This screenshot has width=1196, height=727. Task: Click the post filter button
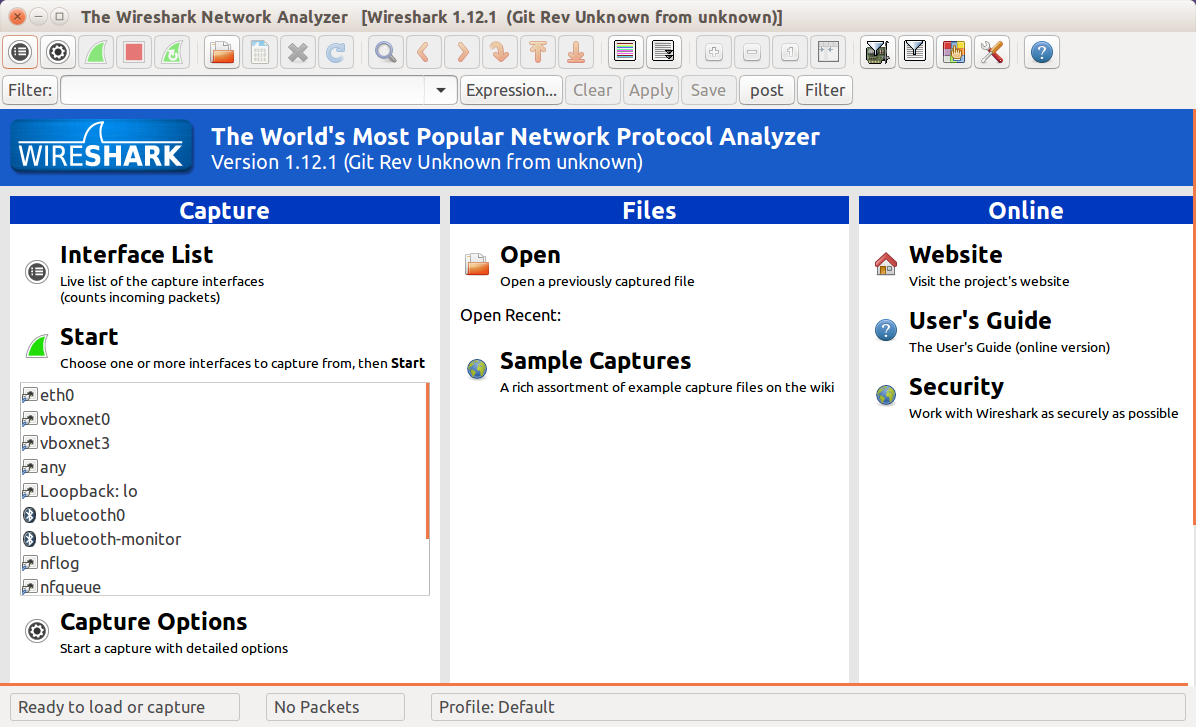point(766,90)
